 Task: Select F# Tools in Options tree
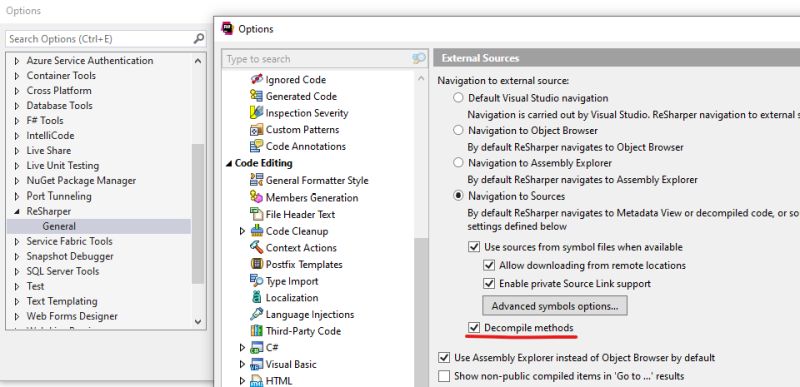click(45, 121)
